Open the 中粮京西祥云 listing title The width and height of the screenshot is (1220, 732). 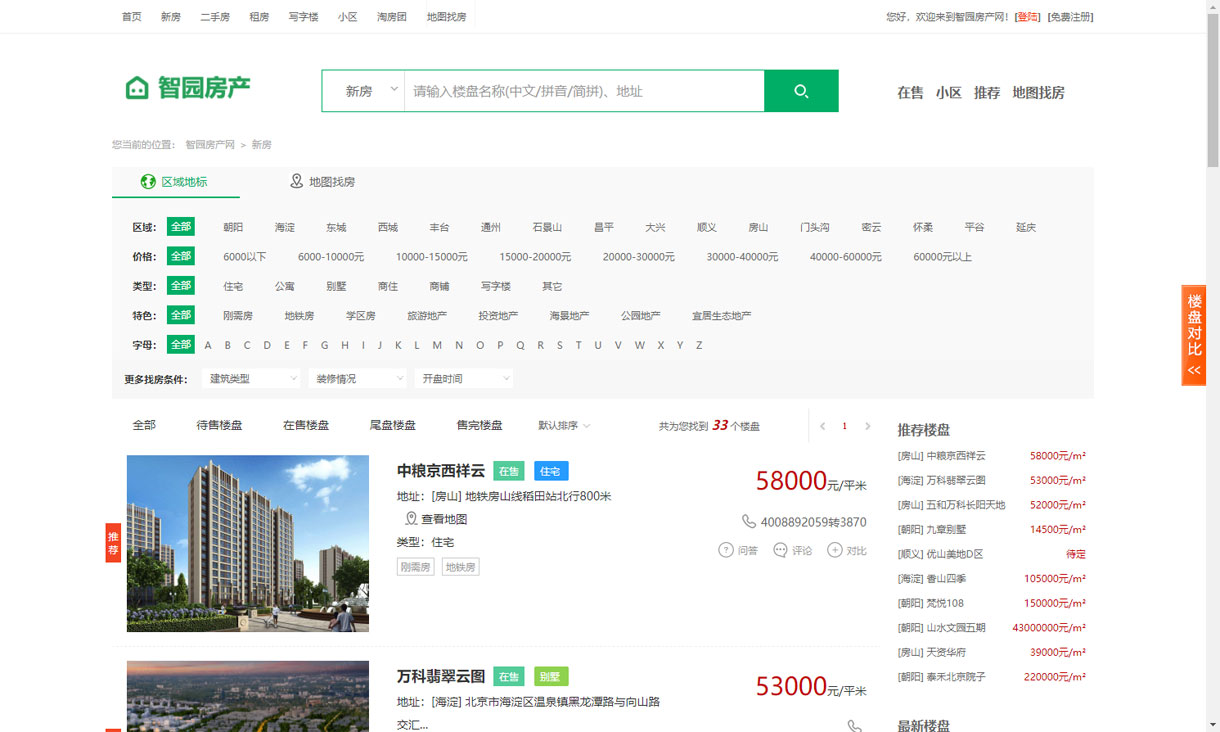(440, 471)
